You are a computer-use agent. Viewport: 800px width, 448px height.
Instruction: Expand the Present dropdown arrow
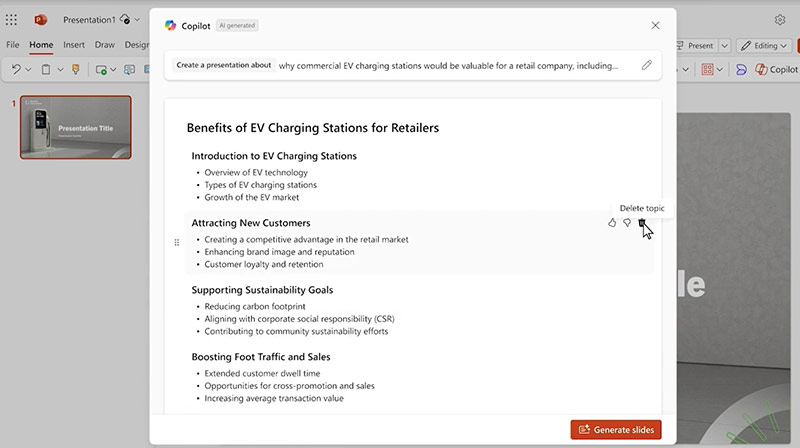tap(724, 45)
